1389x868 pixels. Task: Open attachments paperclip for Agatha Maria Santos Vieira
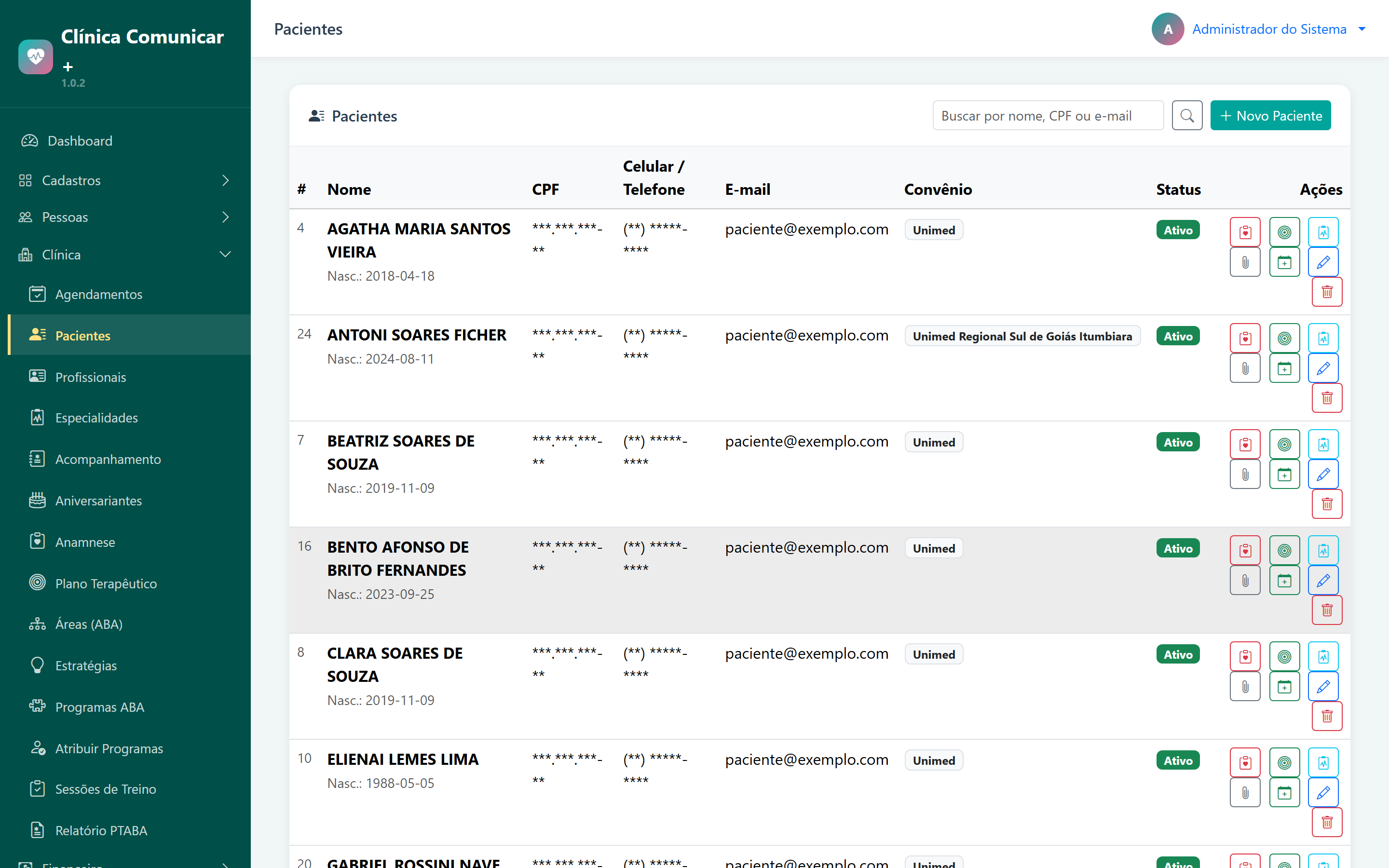click(1245, 262)
